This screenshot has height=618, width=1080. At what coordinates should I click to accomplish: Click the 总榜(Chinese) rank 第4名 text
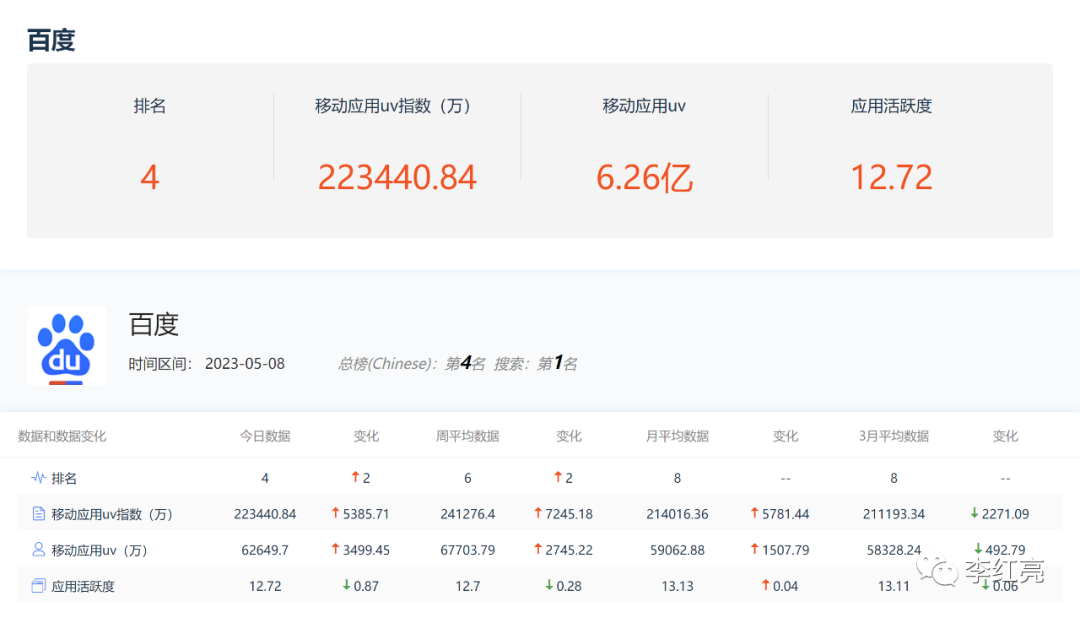tap(411, 363)
